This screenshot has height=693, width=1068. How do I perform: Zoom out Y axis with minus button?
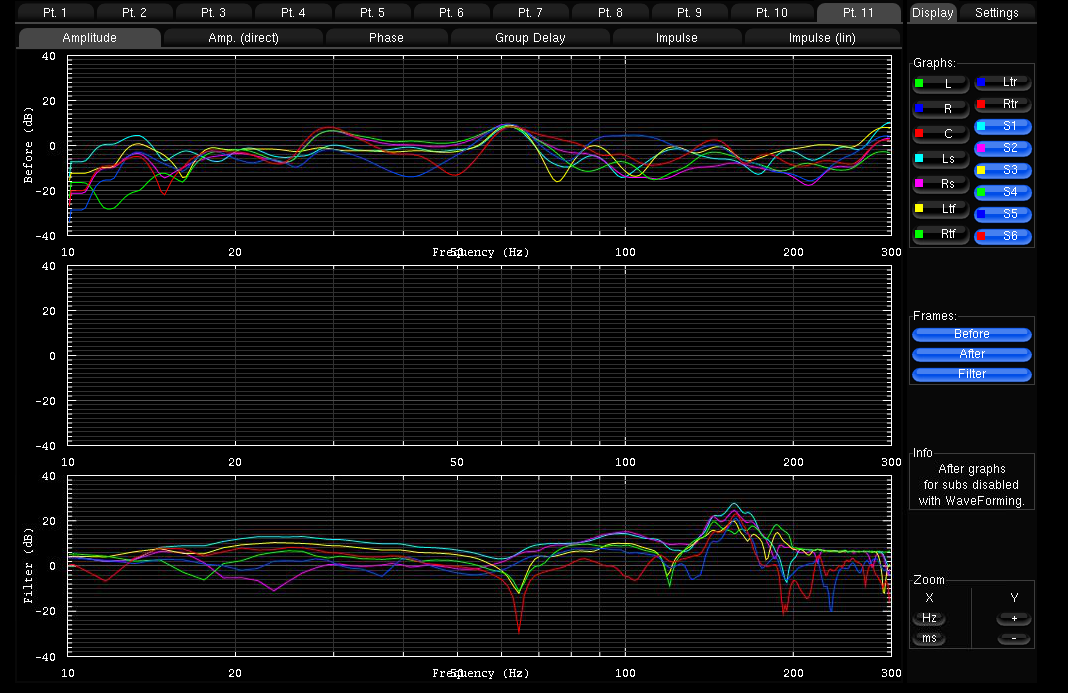(x=1014, y=638)
